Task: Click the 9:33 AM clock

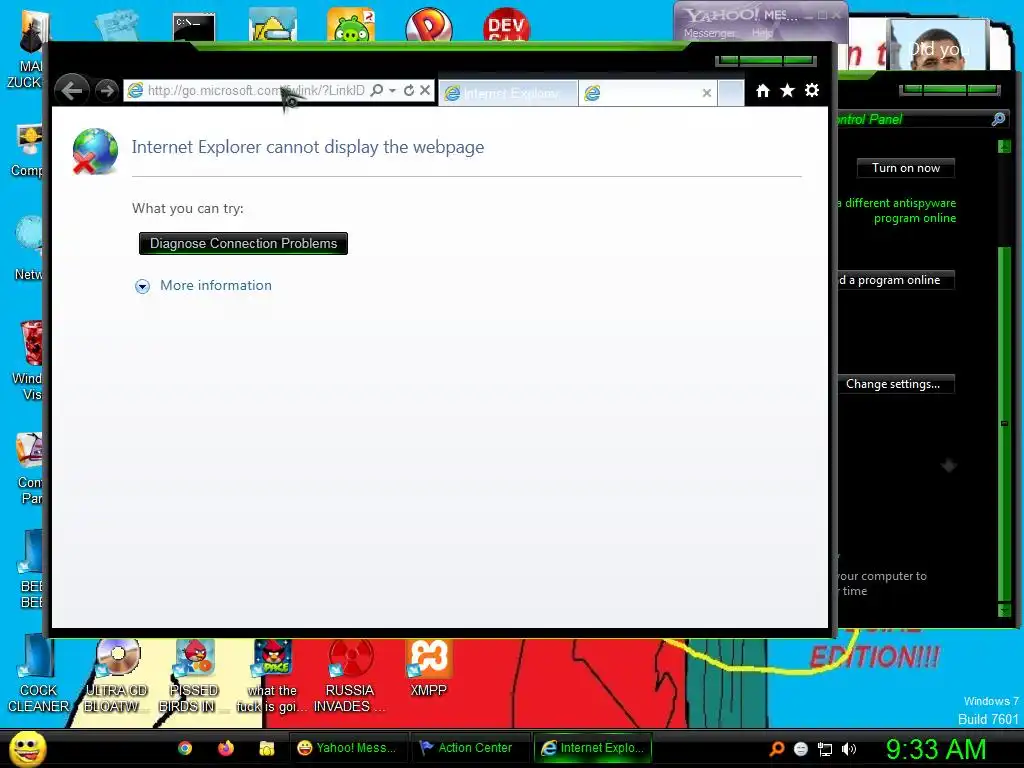Action: click(x=935, y=749)
